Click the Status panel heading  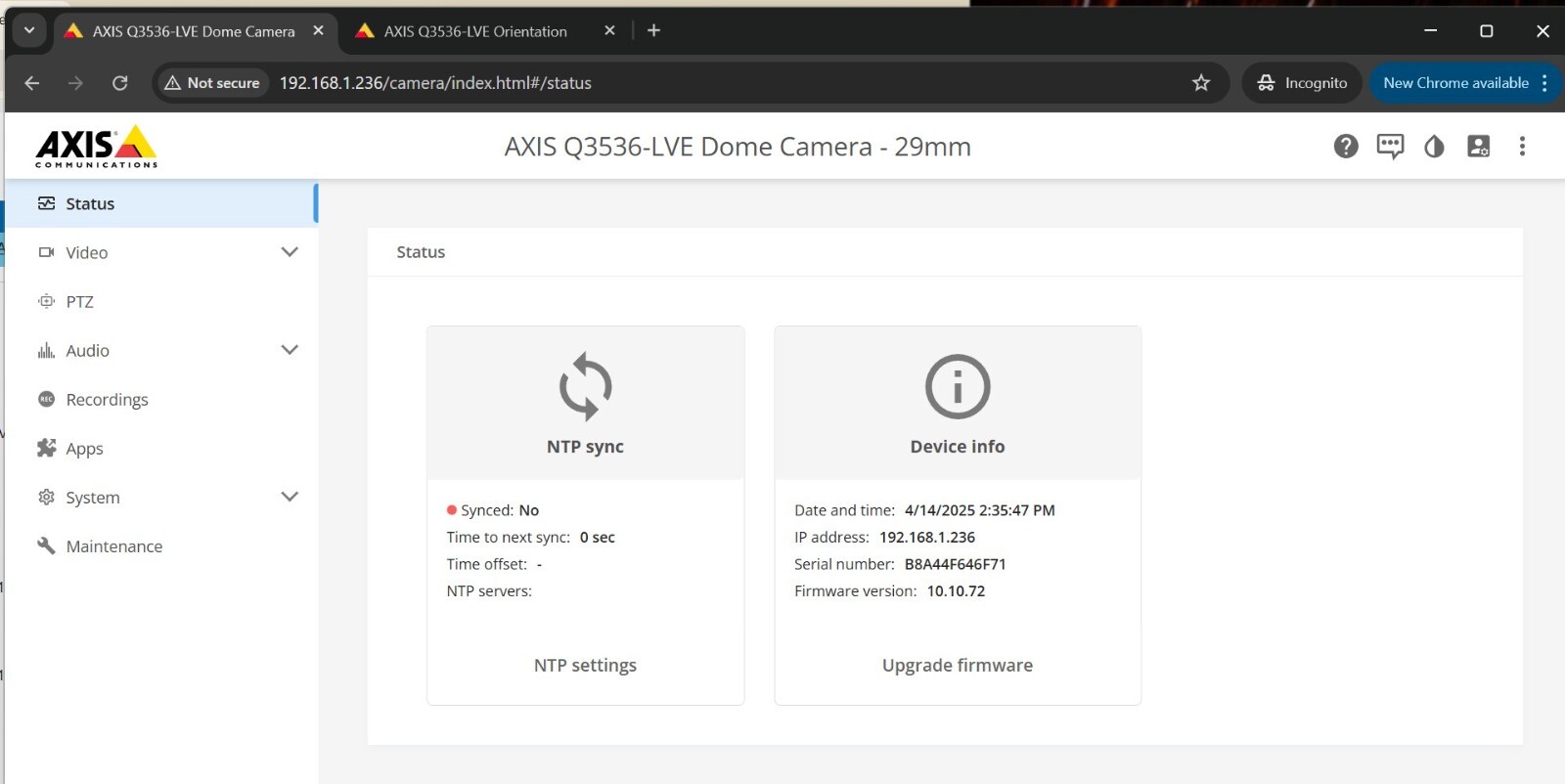point(421,252)
